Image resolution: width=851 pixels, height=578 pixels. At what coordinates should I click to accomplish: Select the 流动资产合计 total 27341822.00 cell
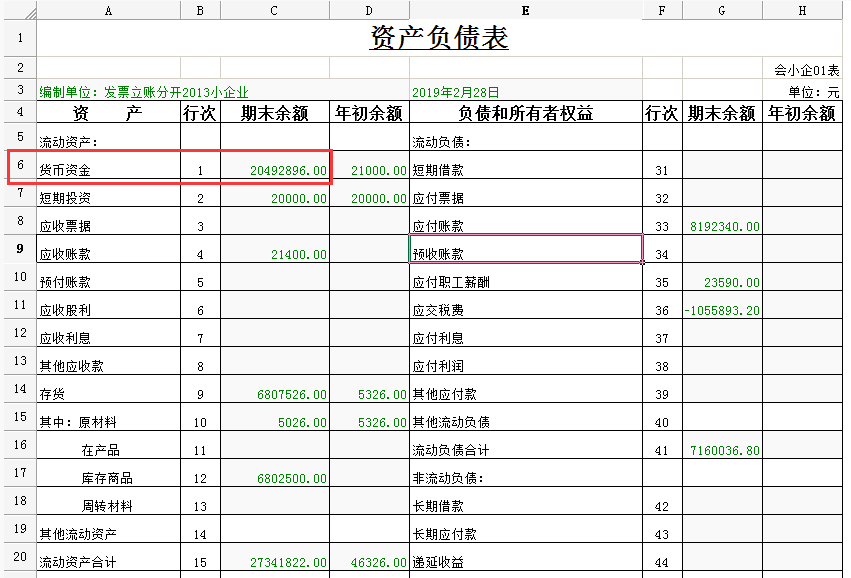pos(275,563)
